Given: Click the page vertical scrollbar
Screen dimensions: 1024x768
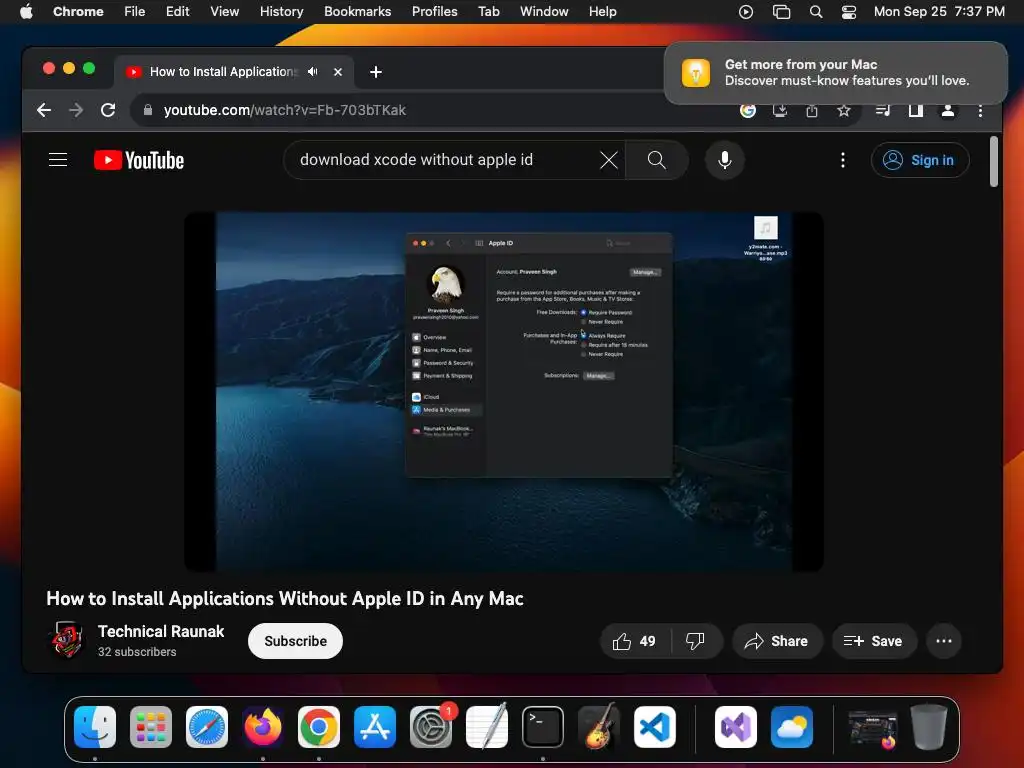Looking at the screenshot, I should pos(993,161).
